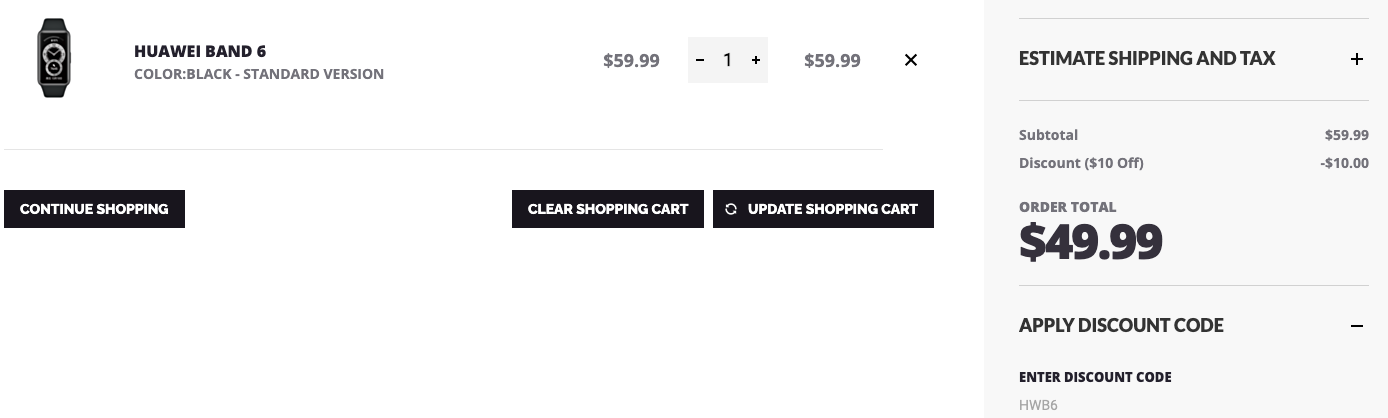Increase quantity with the plus icon

click(756, 60)
